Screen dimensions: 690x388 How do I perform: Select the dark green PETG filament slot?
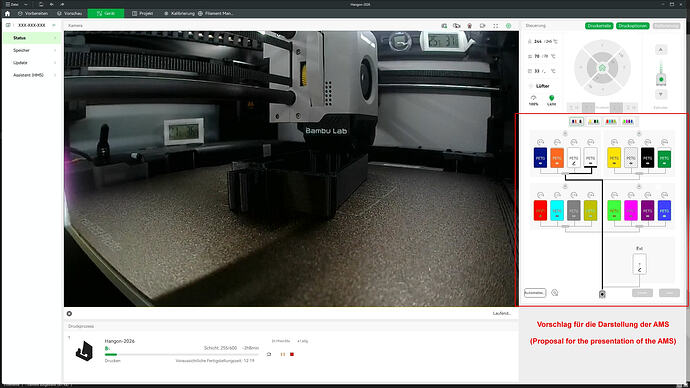click(664, 157)
